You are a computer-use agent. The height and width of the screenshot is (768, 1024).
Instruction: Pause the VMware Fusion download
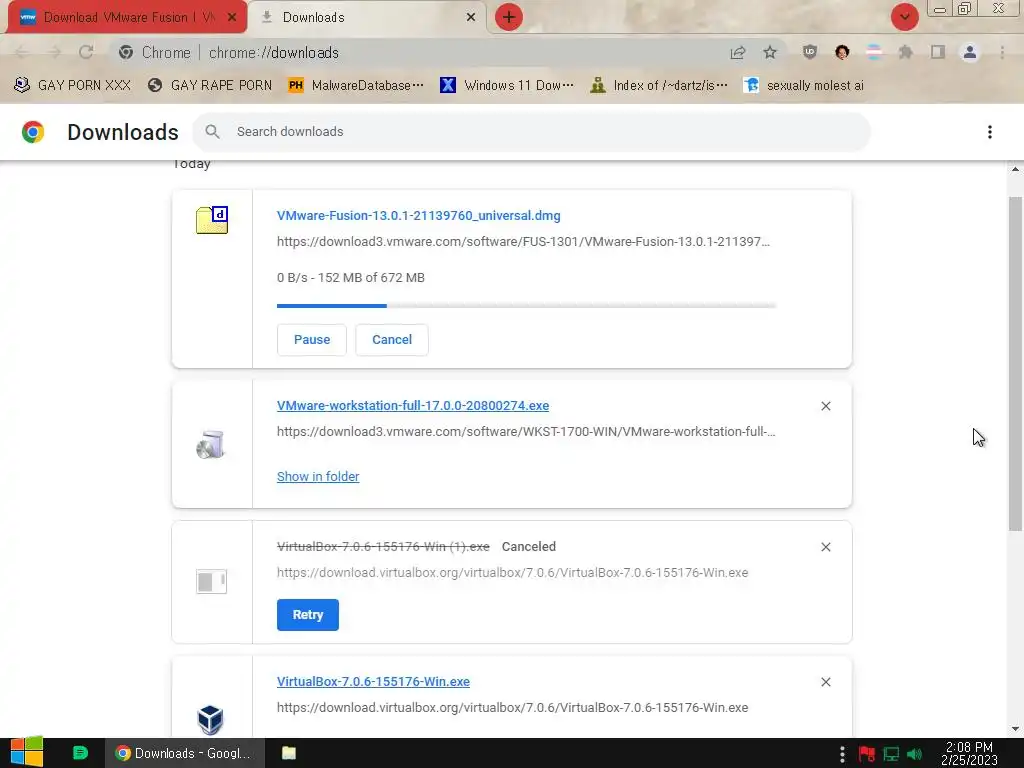point(312,340)
